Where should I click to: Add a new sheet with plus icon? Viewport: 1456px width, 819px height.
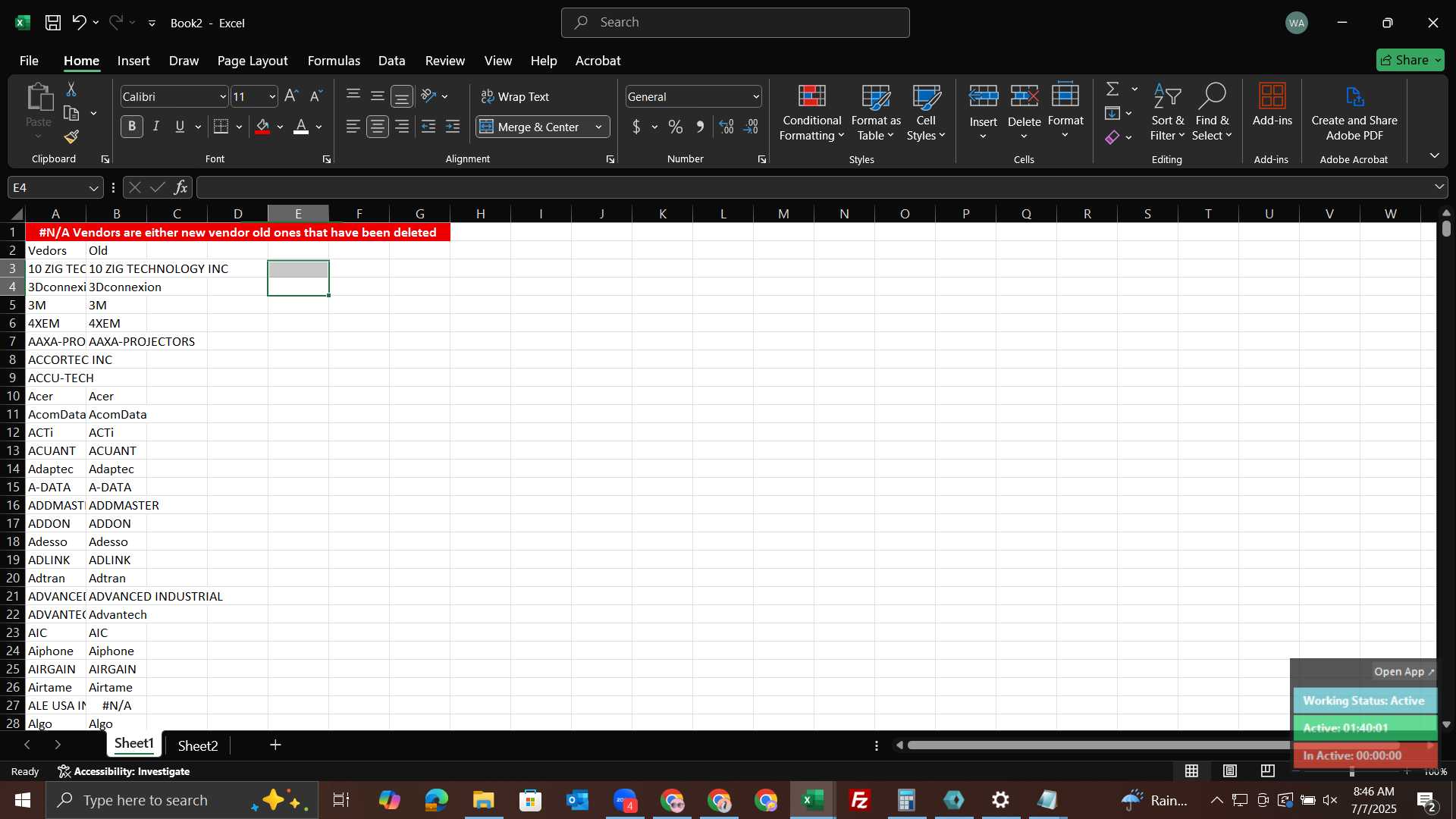pos(275,745)
